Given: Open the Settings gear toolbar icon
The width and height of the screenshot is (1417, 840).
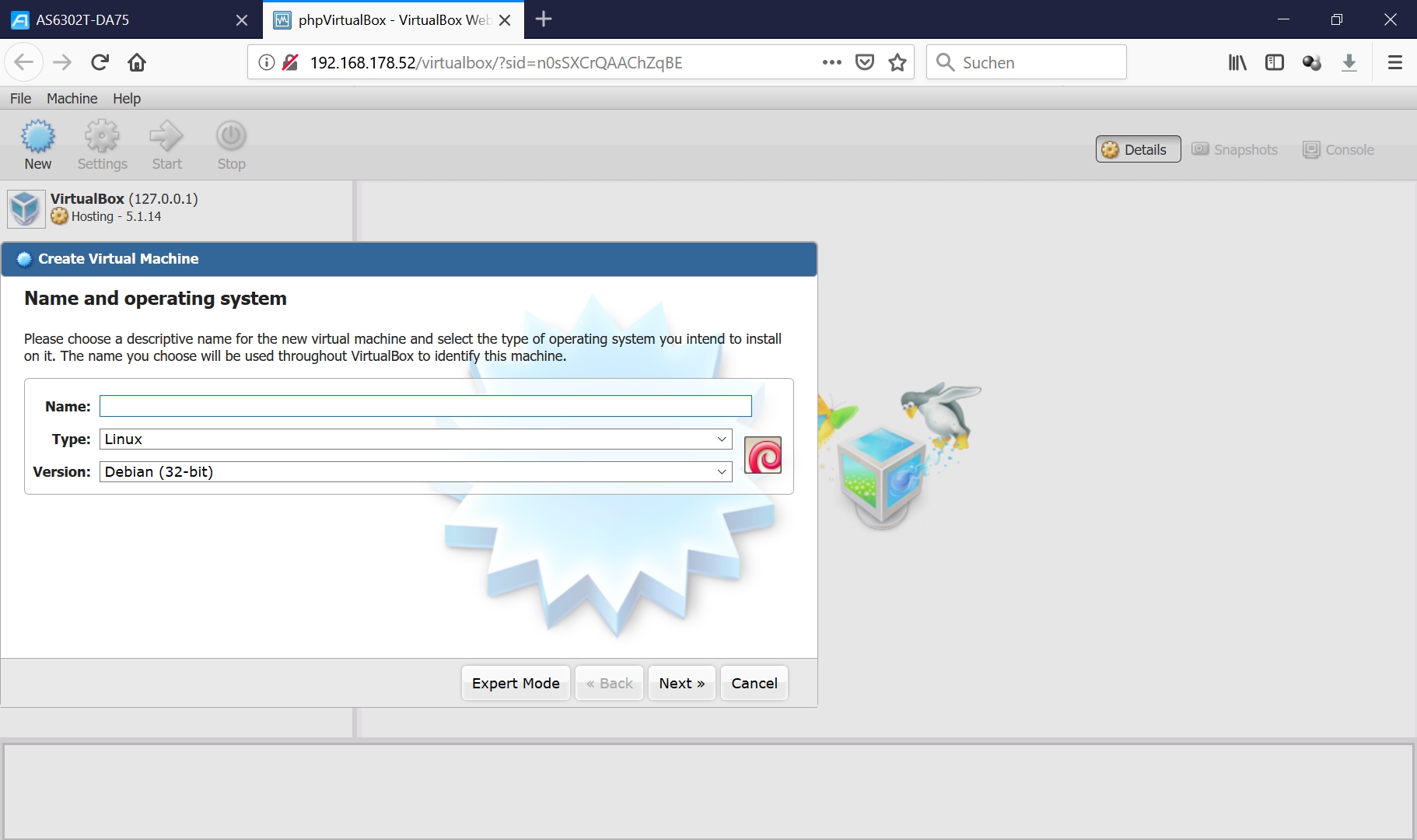Looking at the screenshot, I should point(102,137).
